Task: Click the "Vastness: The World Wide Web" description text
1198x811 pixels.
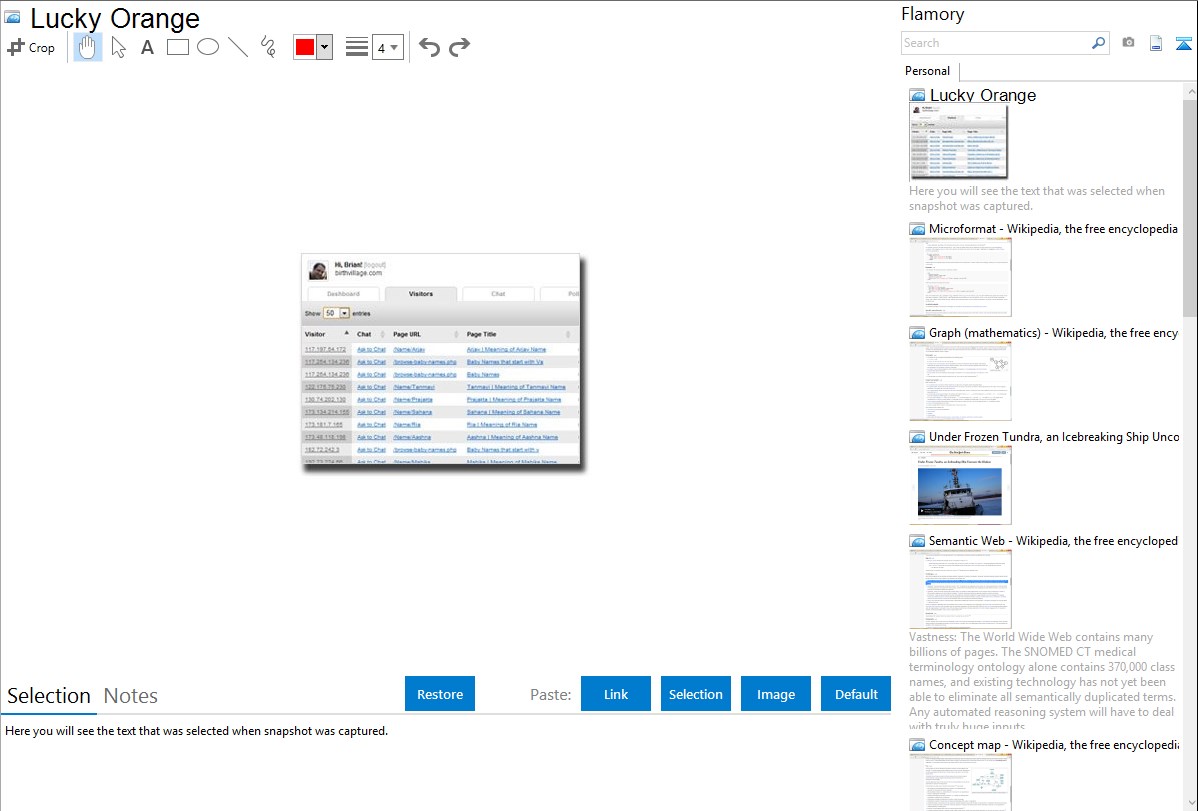Action: [x=1042, y=681]
